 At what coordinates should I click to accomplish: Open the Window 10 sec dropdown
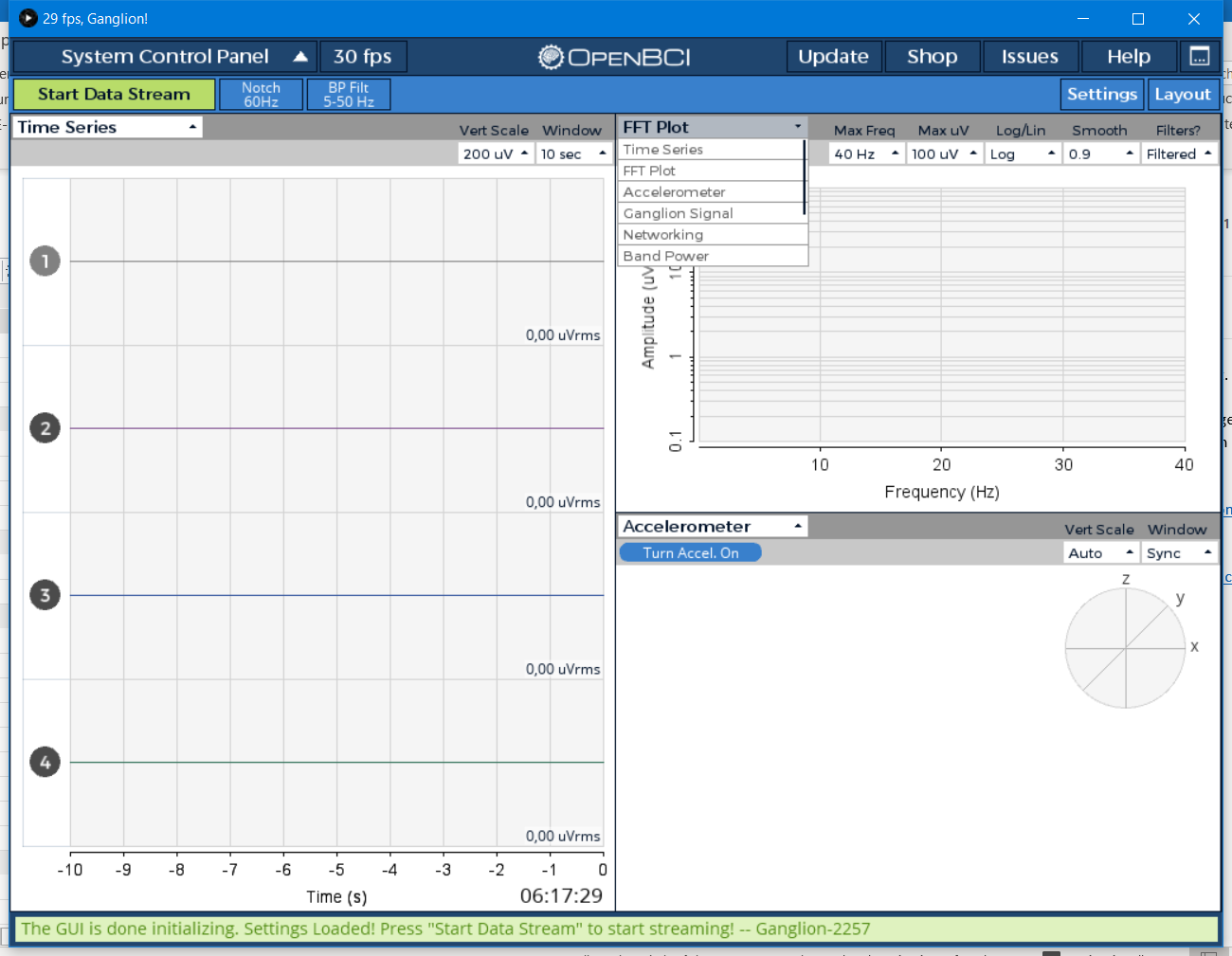click(x=574, y=153)
